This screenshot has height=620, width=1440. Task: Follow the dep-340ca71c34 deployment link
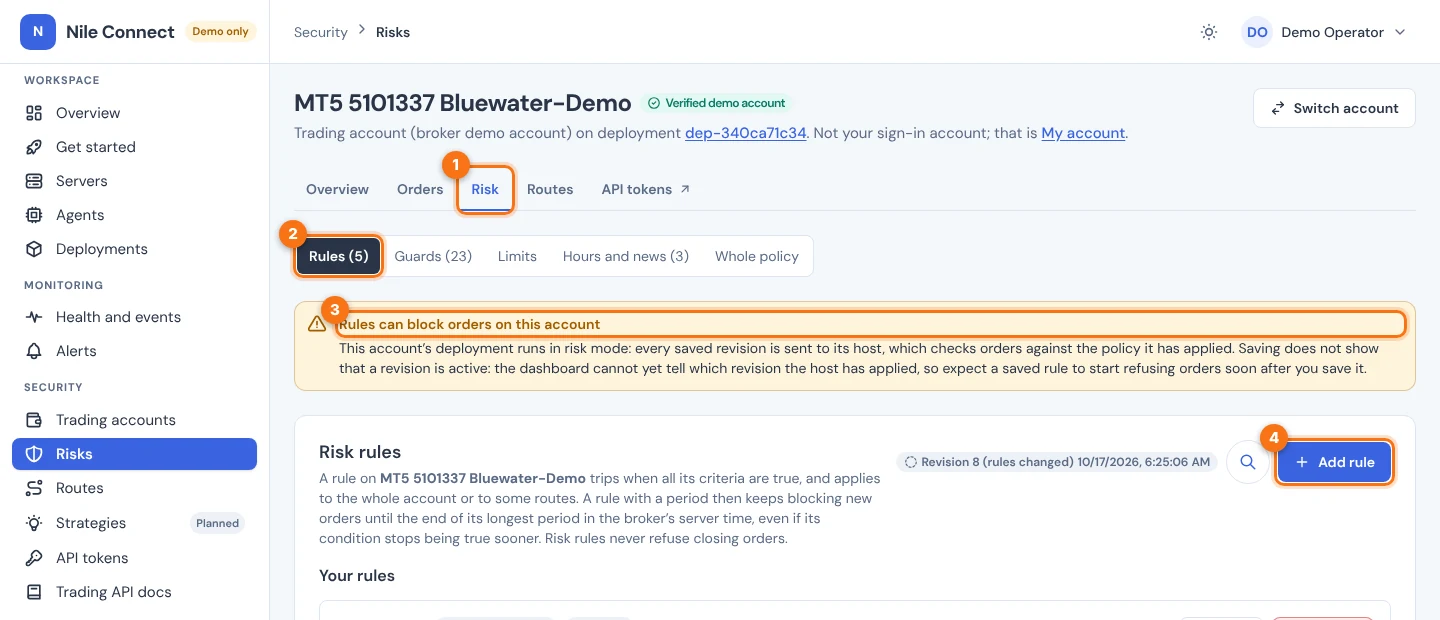point(746,133)
